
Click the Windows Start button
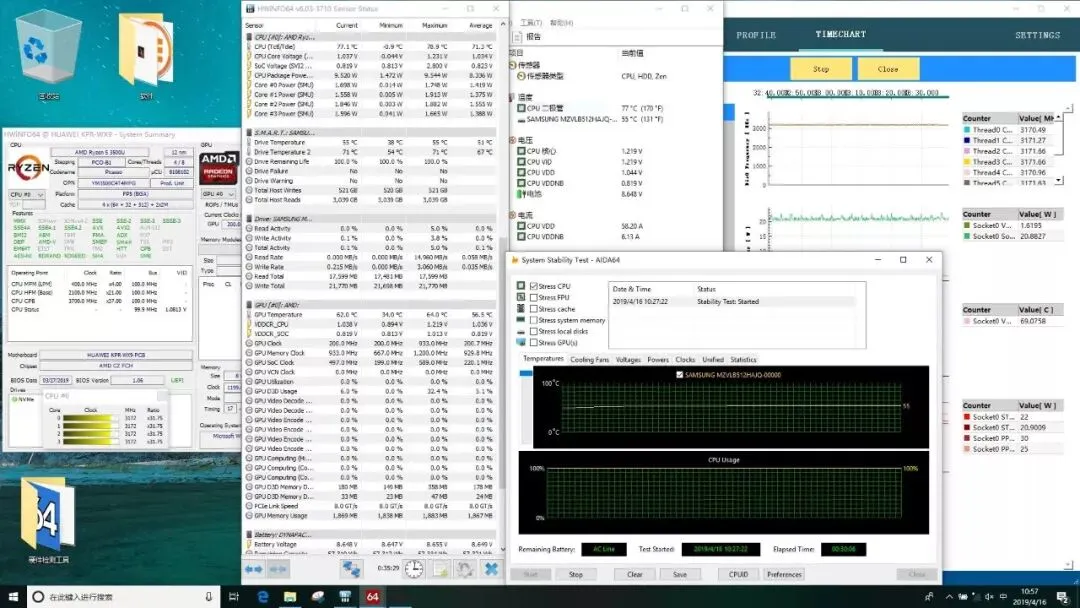click(x=12, y=596)
